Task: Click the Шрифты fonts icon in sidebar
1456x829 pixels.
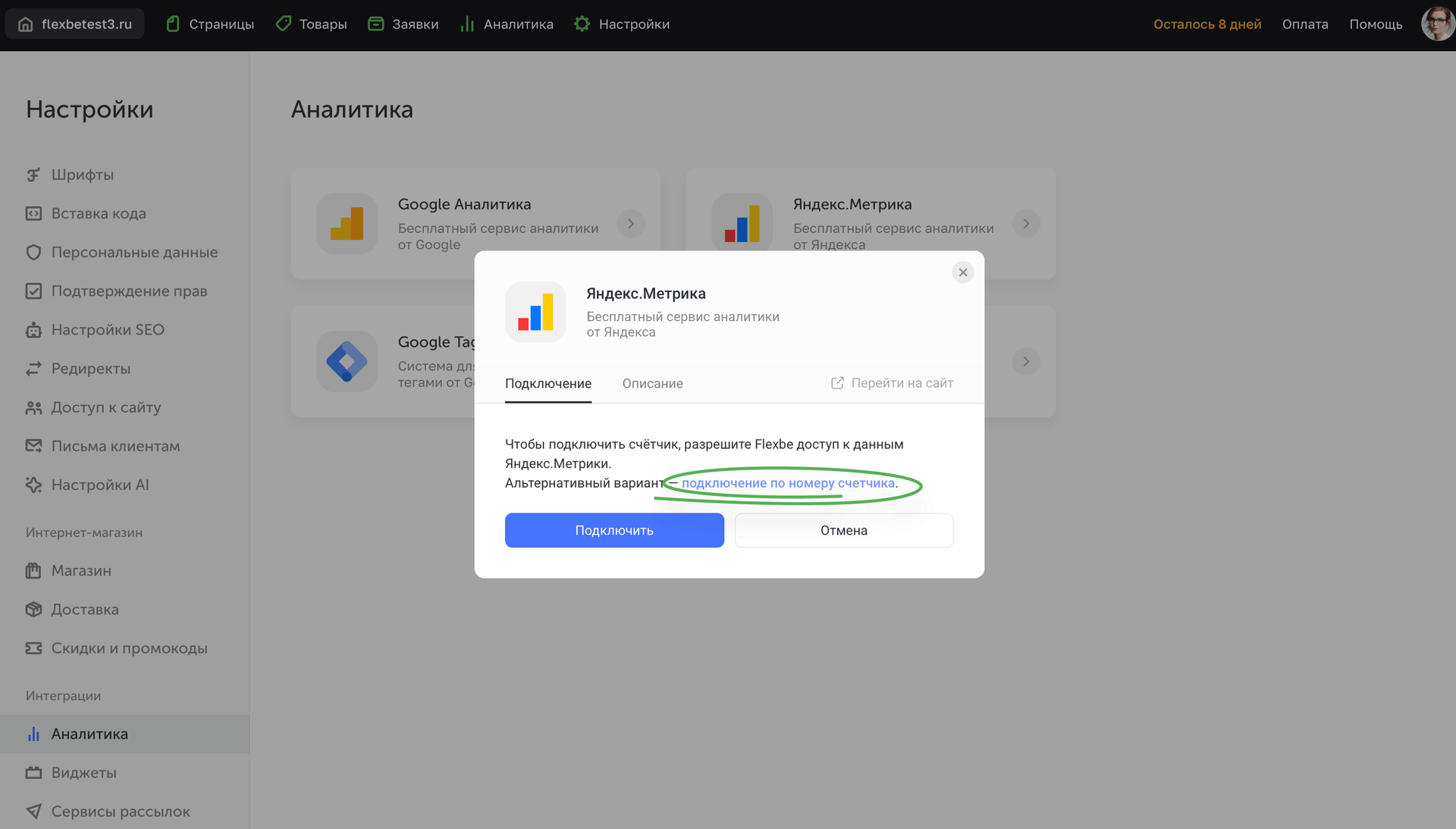Action: pyautogui.click(x=33, y=175)
